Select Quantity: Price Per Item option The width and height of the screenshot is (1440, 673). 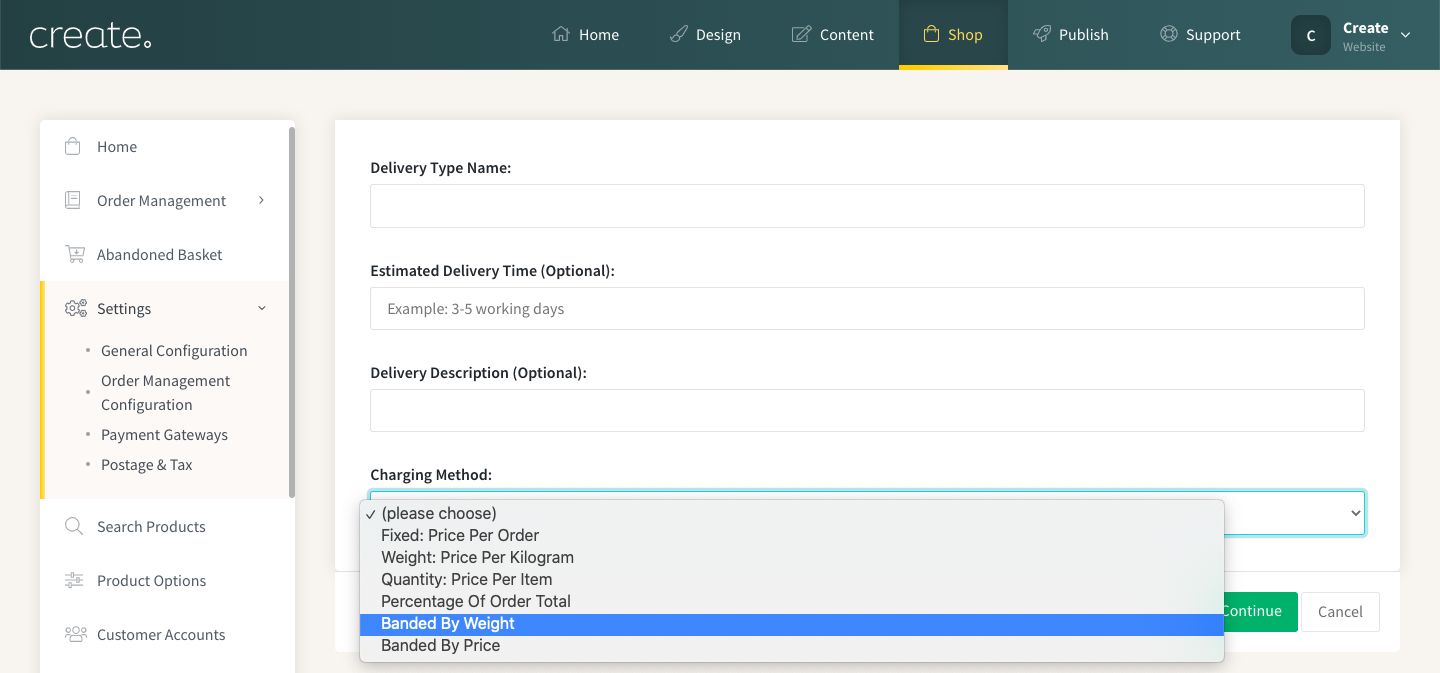(x=792, y=579)
